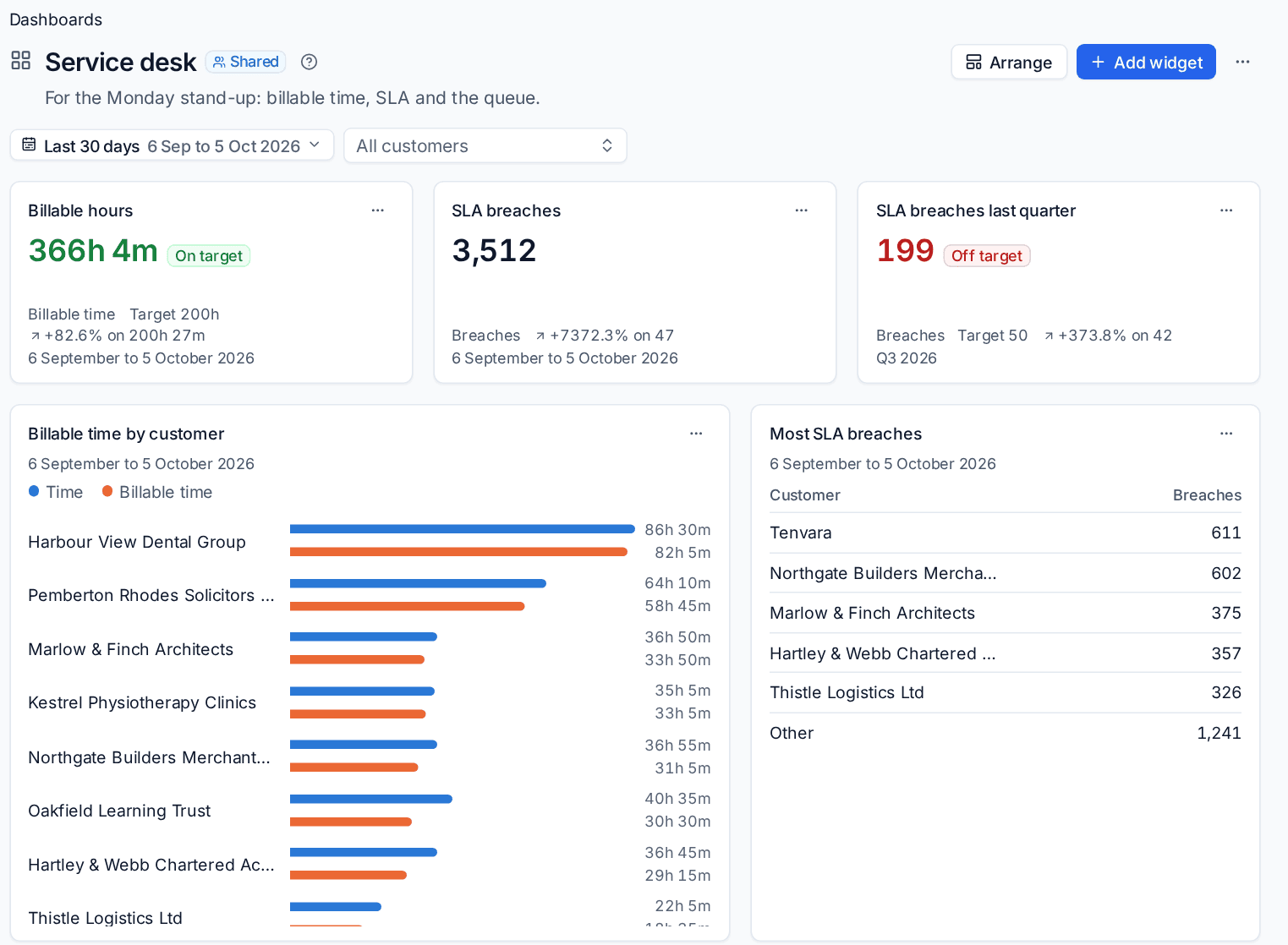Screen dimensions: 1288x945
Task: Click the +7372.3% on 47 change text
Action: click(x=605, y=336)
